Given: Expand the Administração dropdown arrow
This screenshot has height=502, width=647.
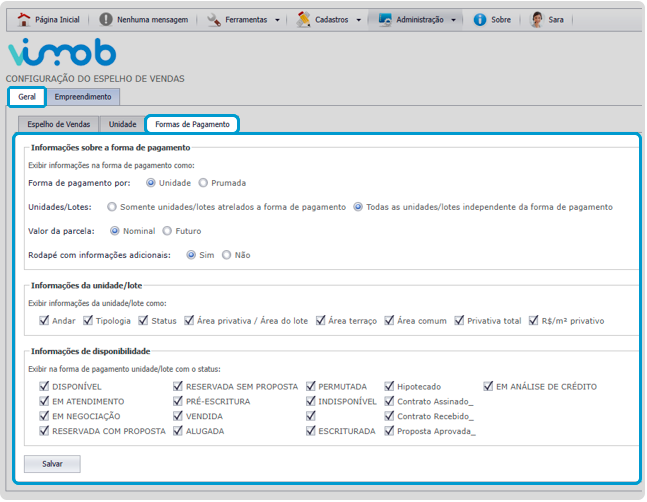Looking at the screenshot, I should pyautogui.click(x=453, y=20).
